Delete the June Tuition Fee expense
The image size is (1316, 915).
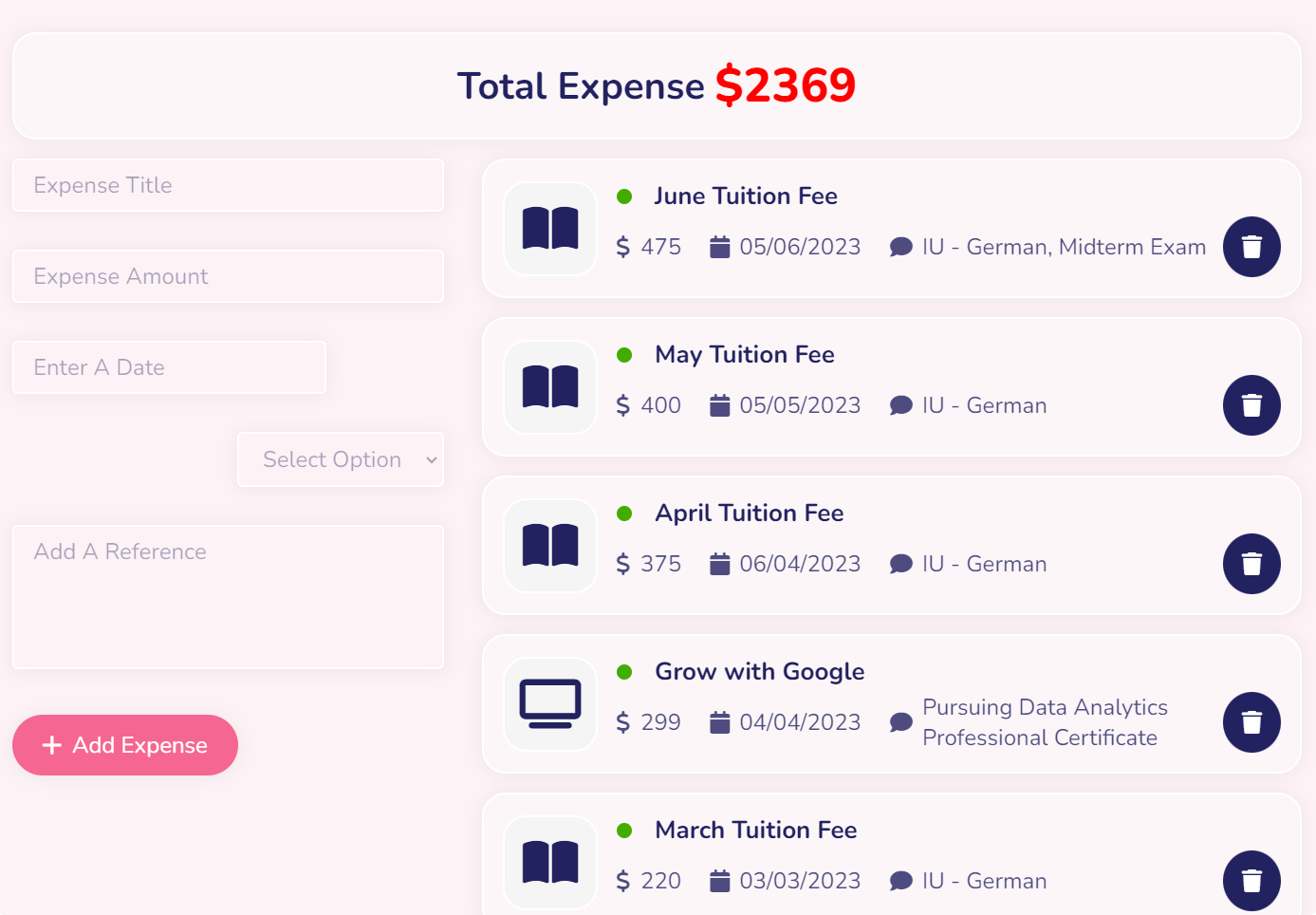(1251, 247)
